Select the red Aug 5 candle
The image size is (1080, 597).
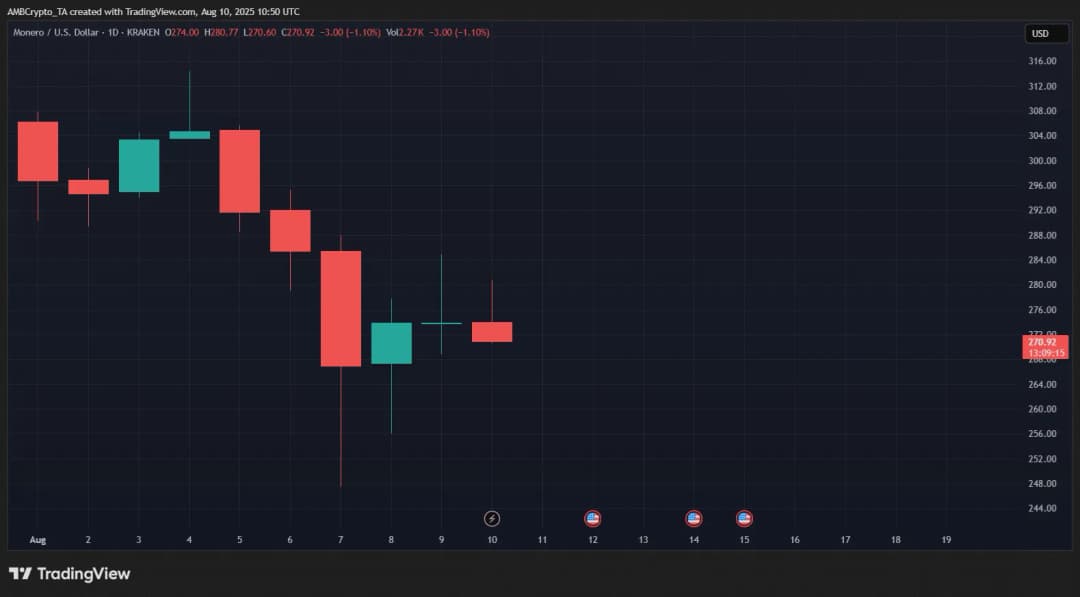click(x=240, y=171)
